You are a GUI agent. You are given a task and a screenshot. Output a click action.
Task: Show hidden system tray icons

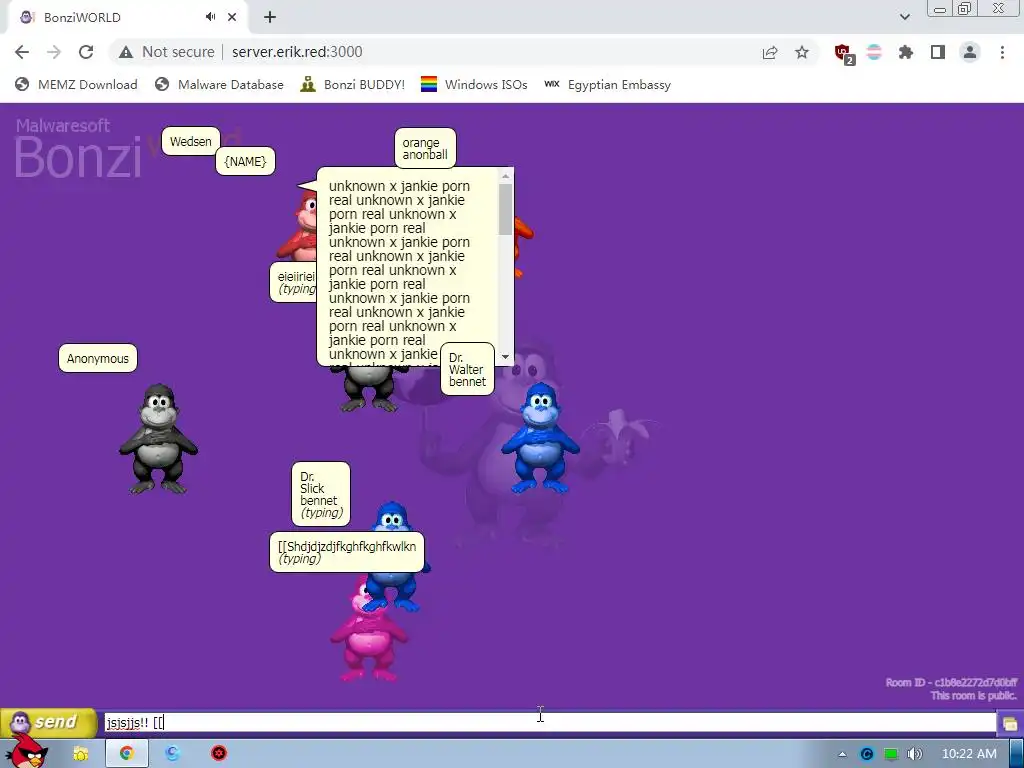pos(842,754)
